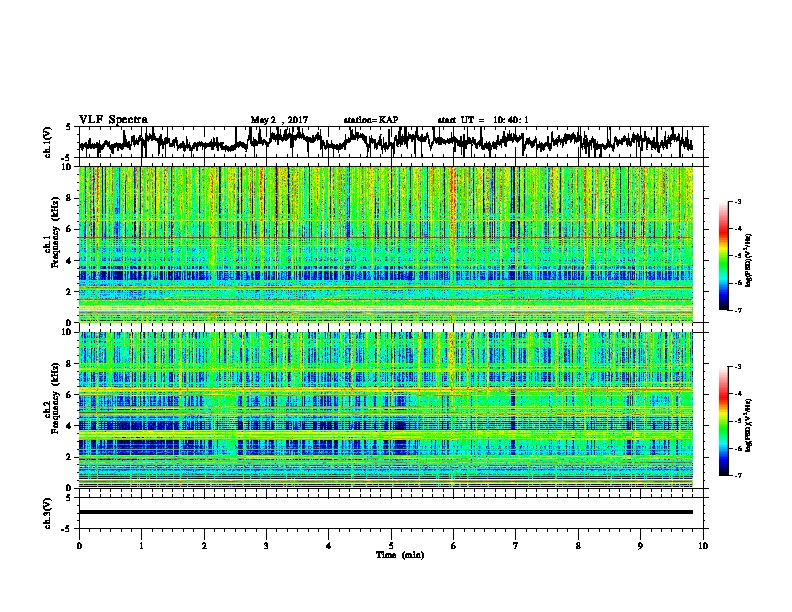Click the "4" kHz tick on ch.1 axis
This screenshot has width=792, height=612.
(x=69, y=261)
